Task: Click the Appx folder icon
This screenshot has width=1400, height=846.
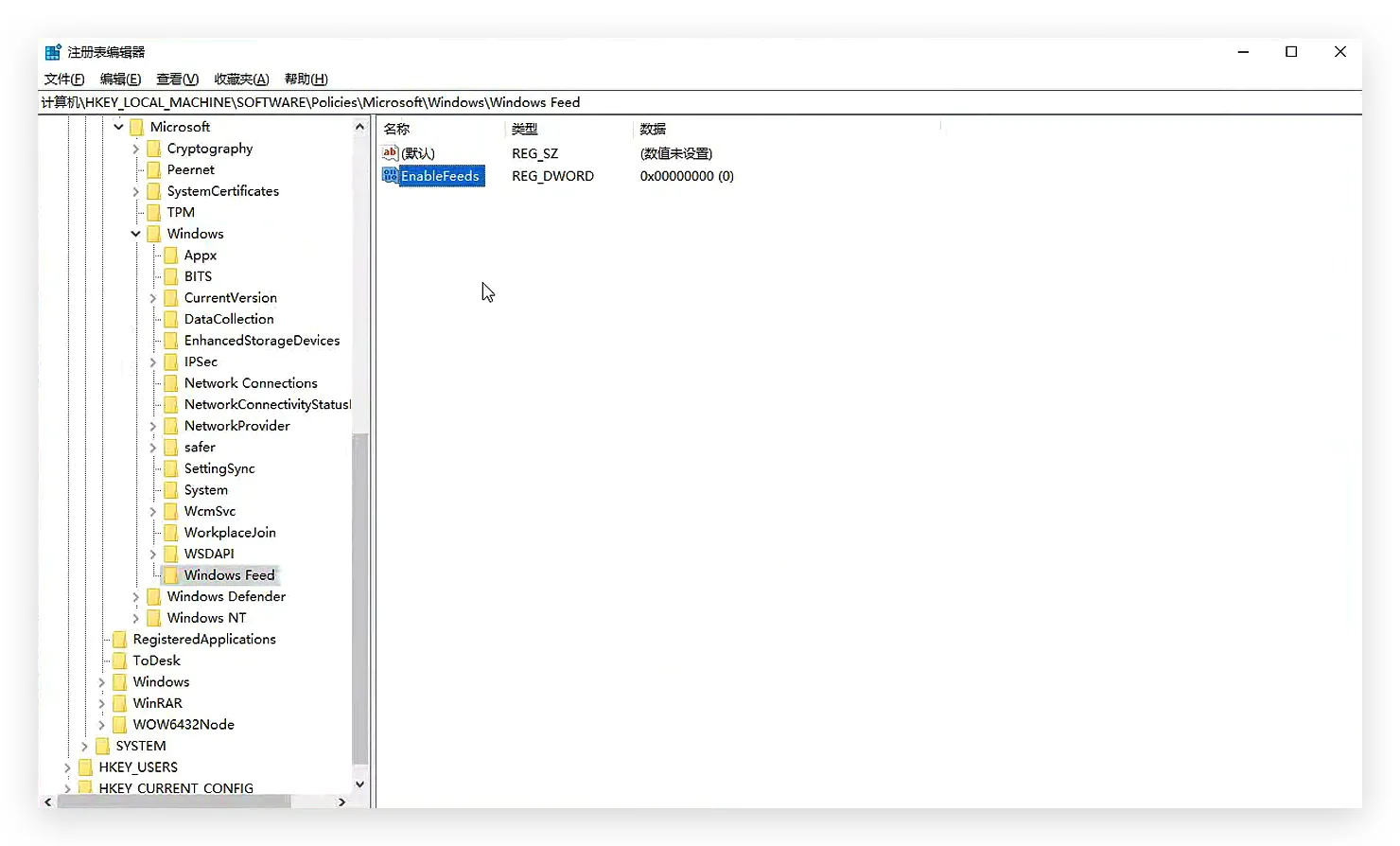Action: pos(170,255)
